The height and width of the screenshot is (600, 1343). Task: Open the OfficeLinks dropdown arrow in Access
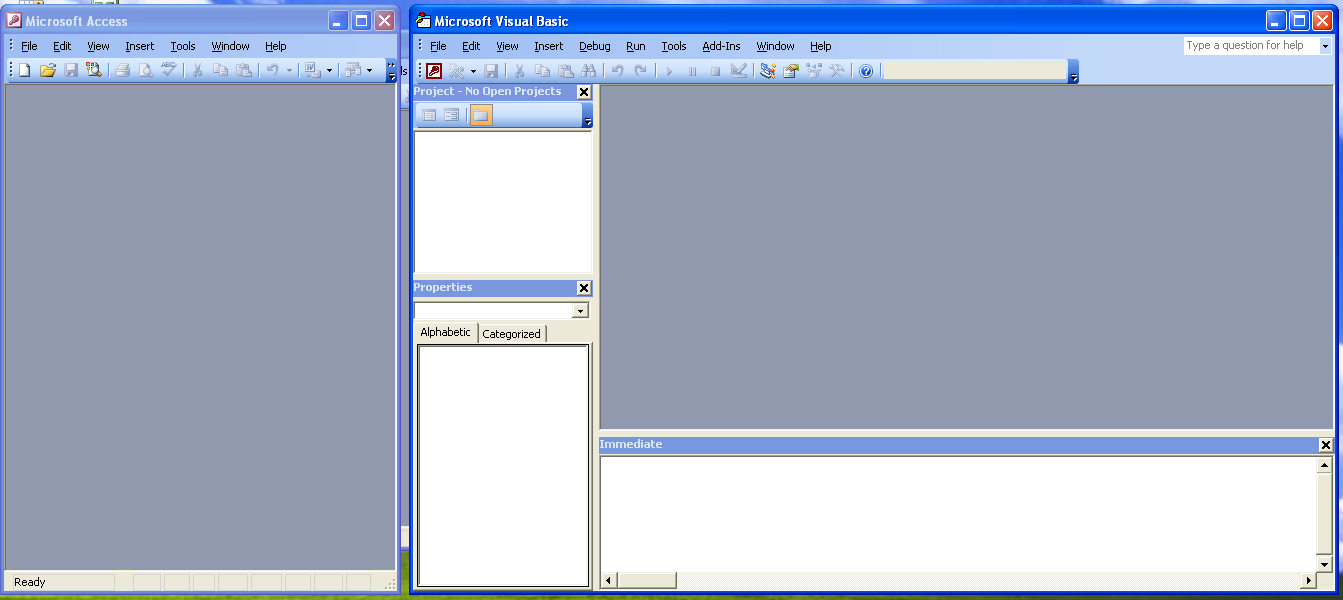coord(329,70)
